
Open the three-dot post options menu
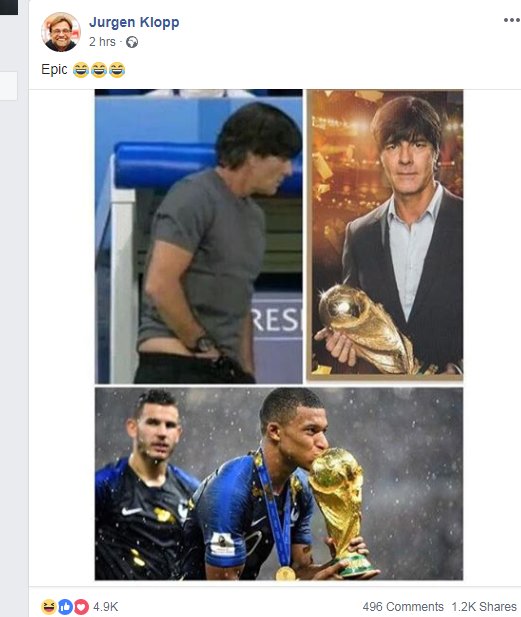pos(512,20)
